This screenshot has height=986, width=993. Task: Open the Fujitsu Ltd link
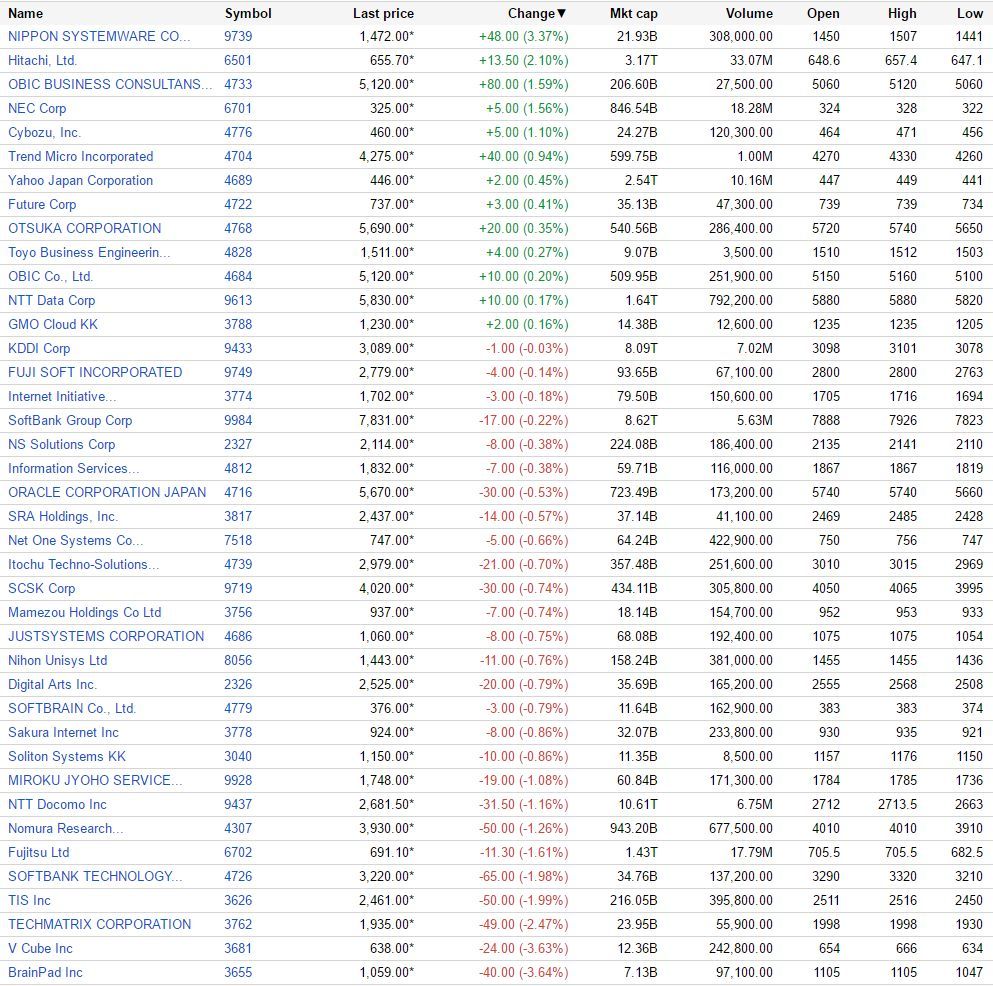[39, 853]
